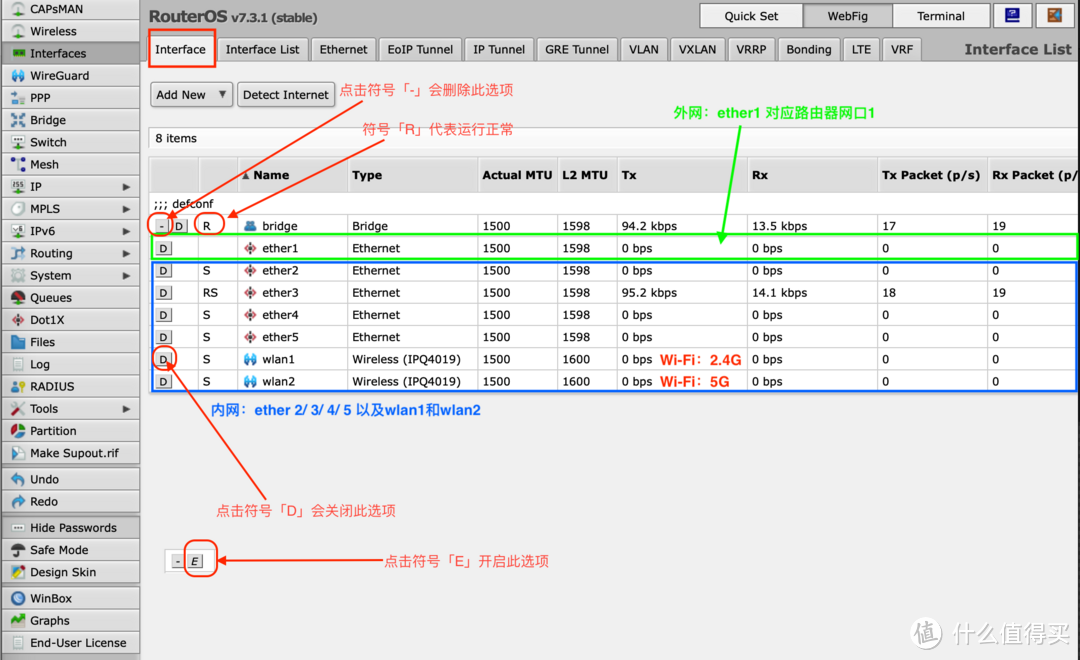1080x660 pixels.
Task: Disable wlan2 using the D button
Action: tap(164, 382)
